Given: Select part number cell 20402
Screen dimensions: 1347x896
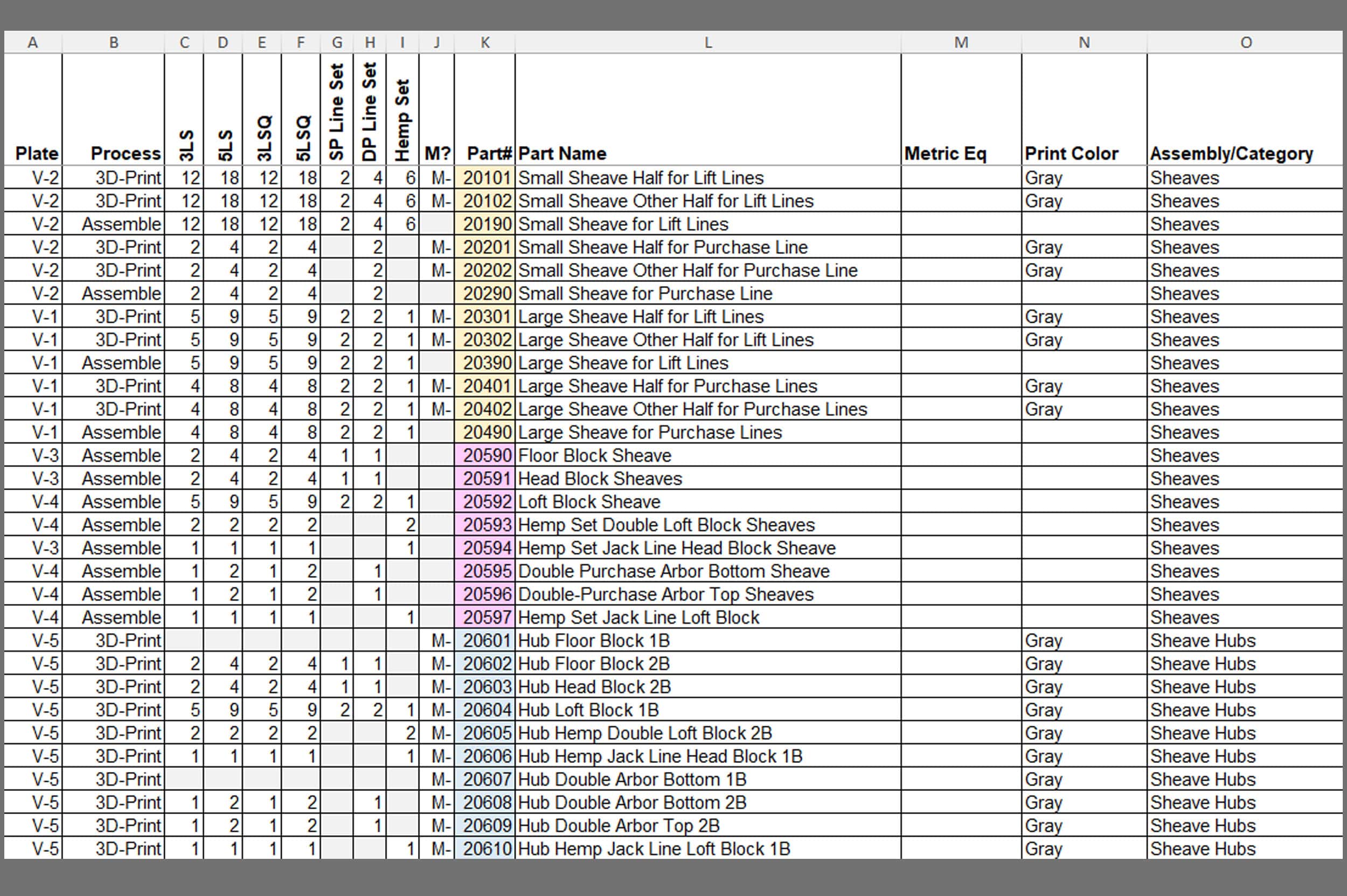Looking at the screenshot, I should click(x=484, y=409).
